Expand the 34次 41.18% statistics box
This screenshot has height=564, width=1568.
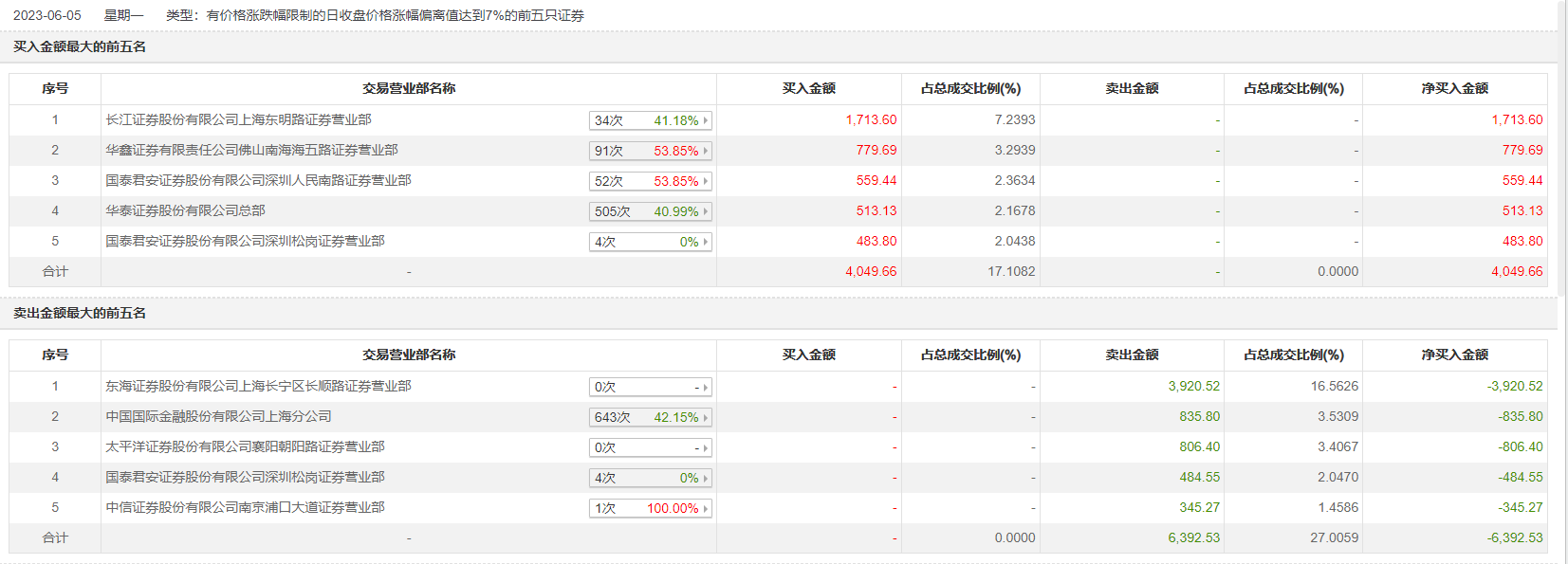pyautogui.click(x=649, y=120)
